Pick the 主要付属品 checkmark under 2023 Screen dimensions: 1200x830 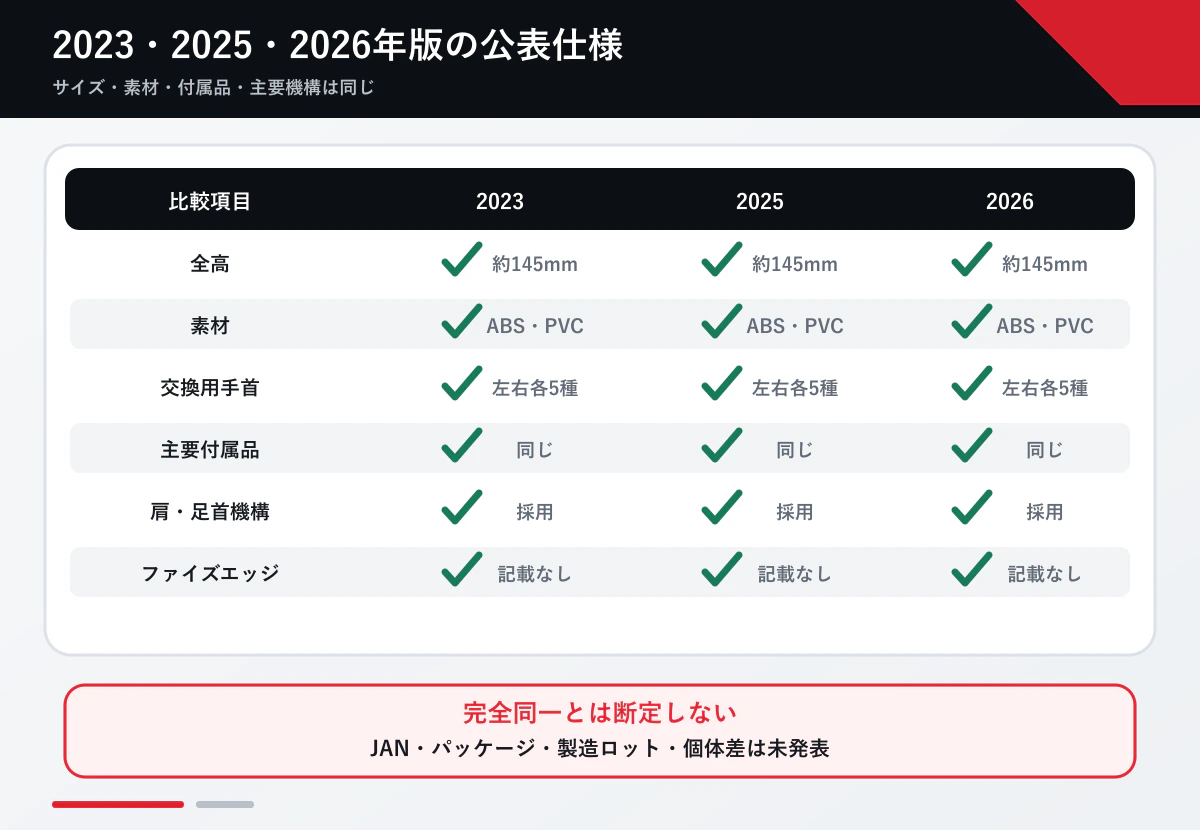click(462, 445)
